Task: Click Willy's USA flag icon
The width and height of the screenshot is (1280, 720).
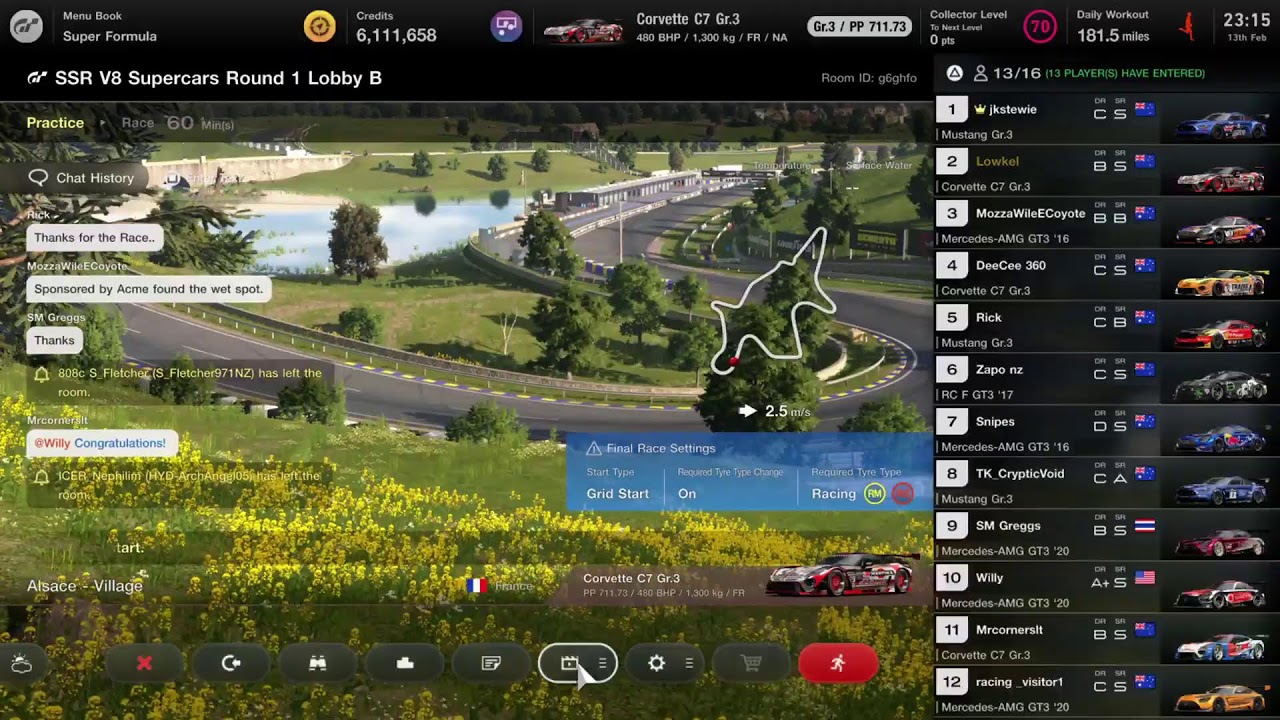Action: (1145, 578)
